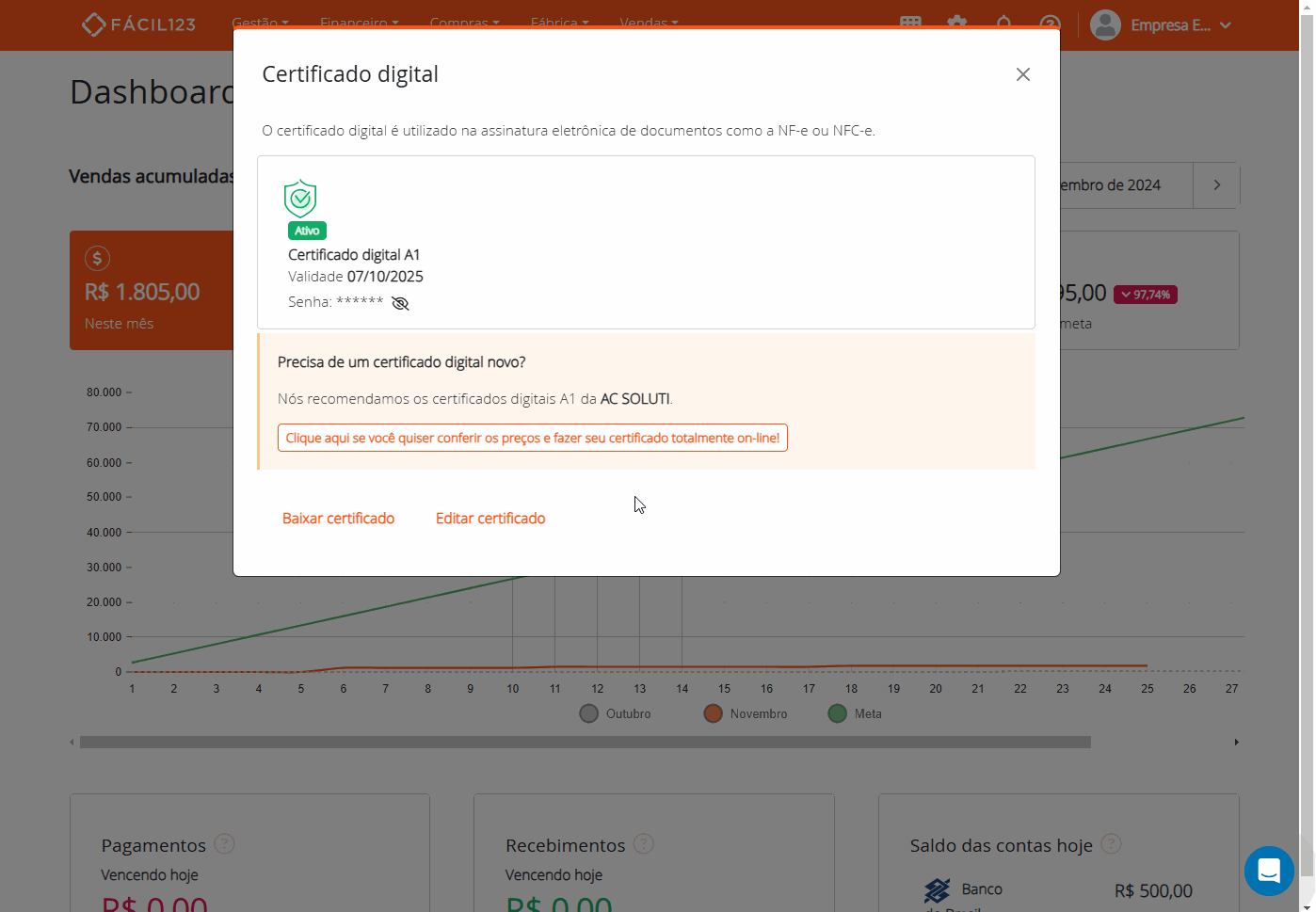Open the Vendas menu

pos(649,23)
